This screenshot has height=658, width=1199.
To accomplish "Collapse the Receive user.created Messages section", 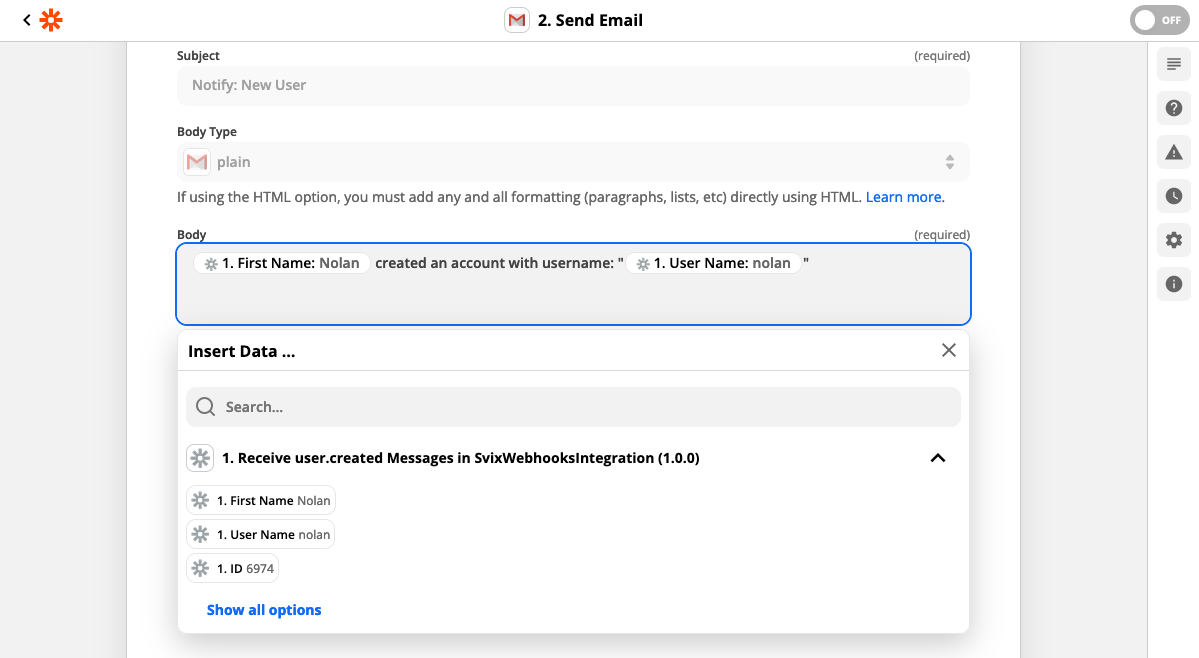I will pyautogui.click(x=937, y=458).
